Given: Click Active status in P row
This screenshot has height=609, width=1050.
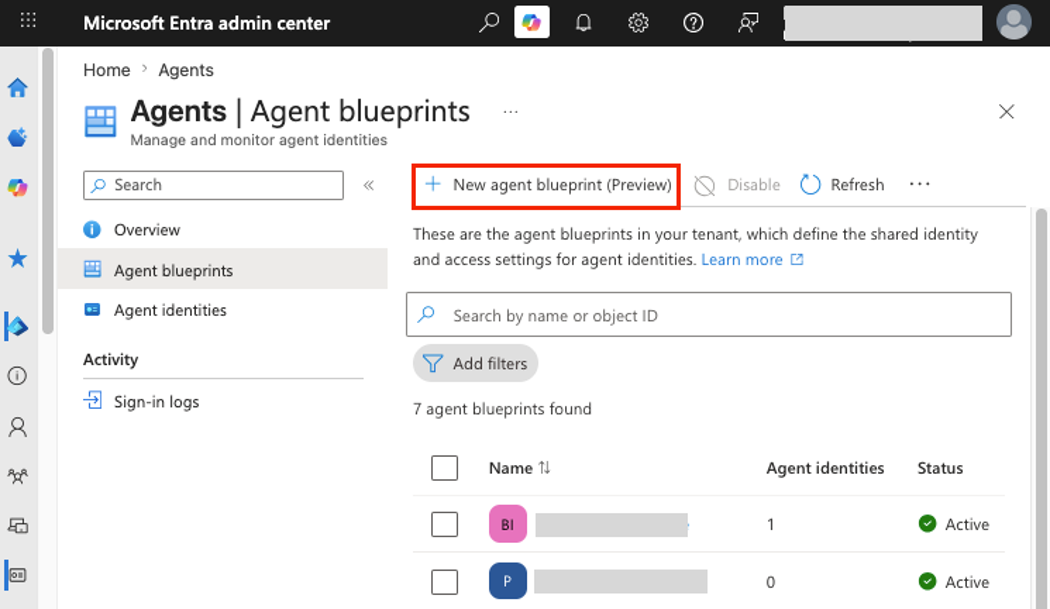Looking at the screenshot, I should point(954,582).
